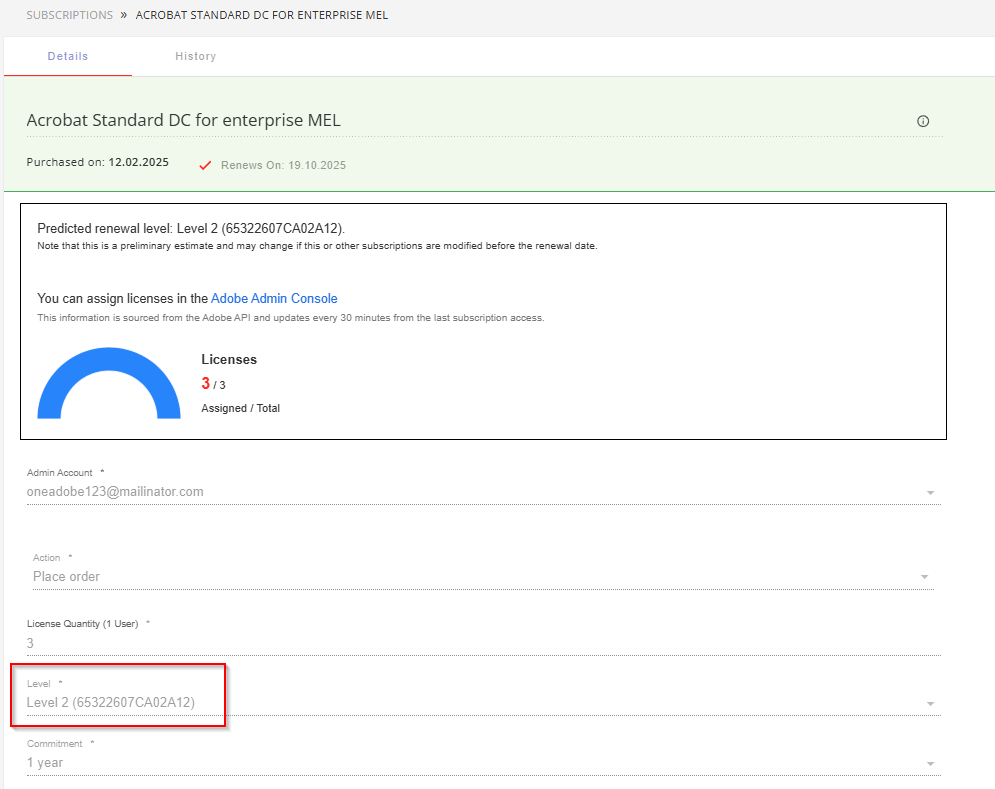995x789 pixels.
Task: Switch to the History tab
Action: point(195,56)
